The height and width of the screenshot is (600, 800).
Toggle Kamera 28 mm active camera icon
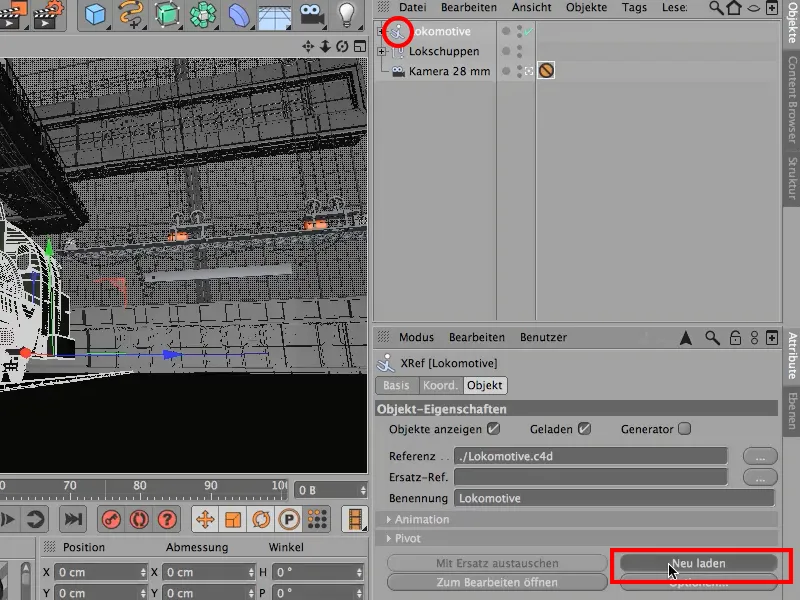[x=529, y=71]
